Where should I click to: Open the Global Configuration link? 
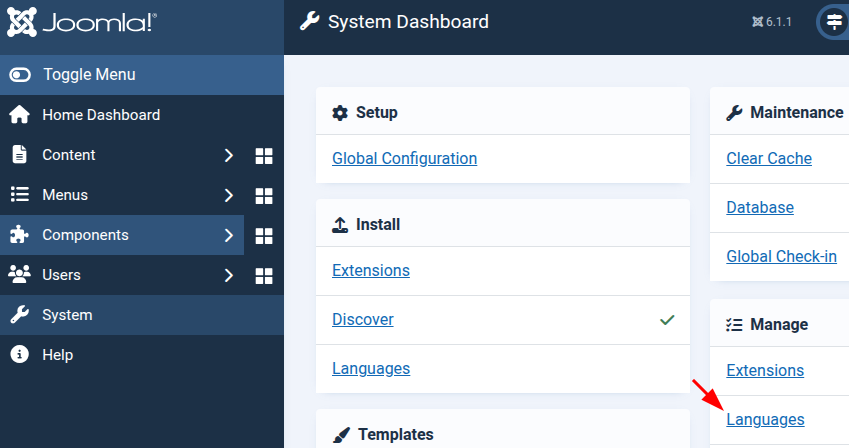(404, 158)
